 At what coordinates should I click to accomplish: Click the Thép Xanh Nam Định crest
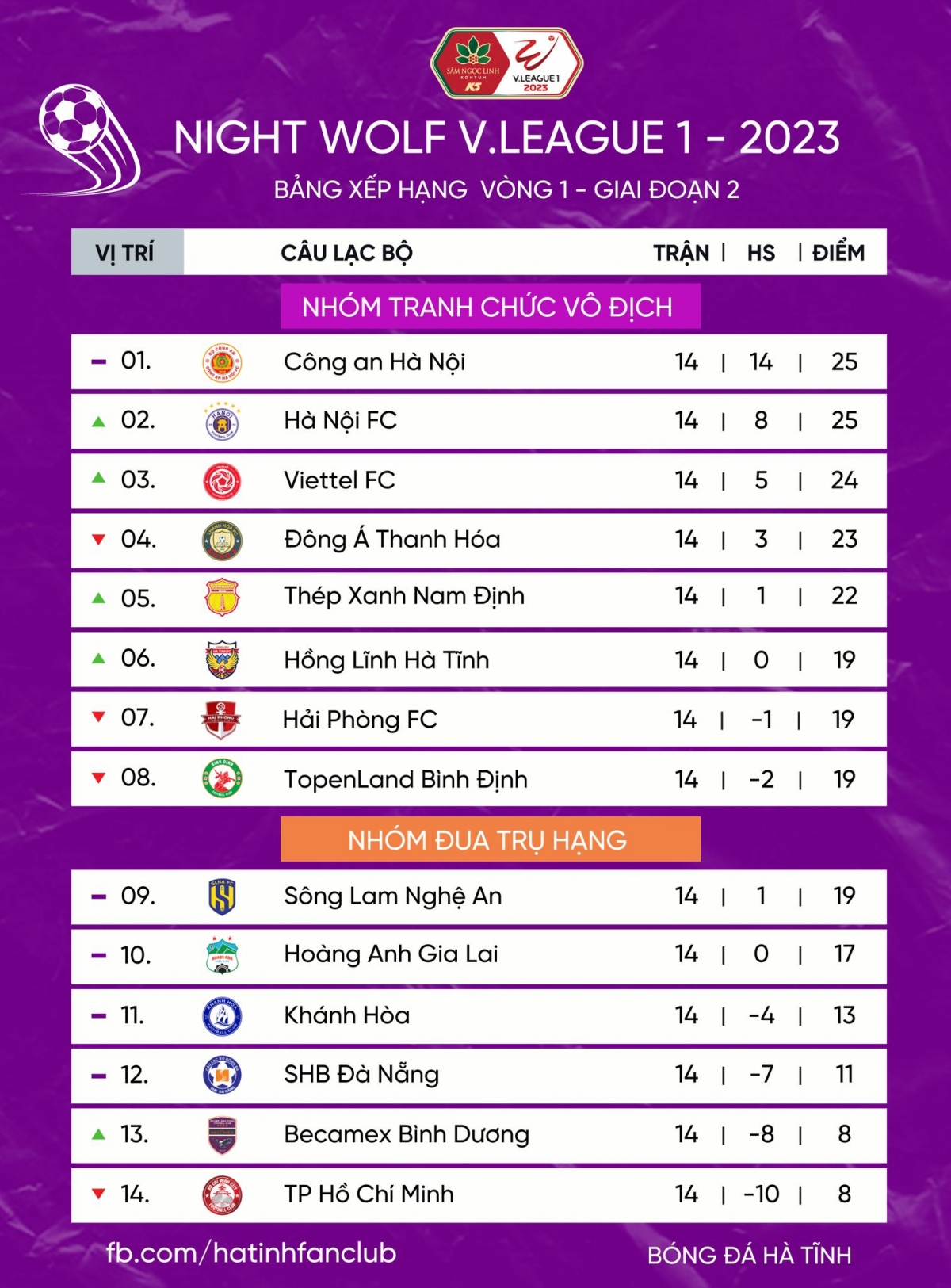pyautogui.click(x=222, y=598)
